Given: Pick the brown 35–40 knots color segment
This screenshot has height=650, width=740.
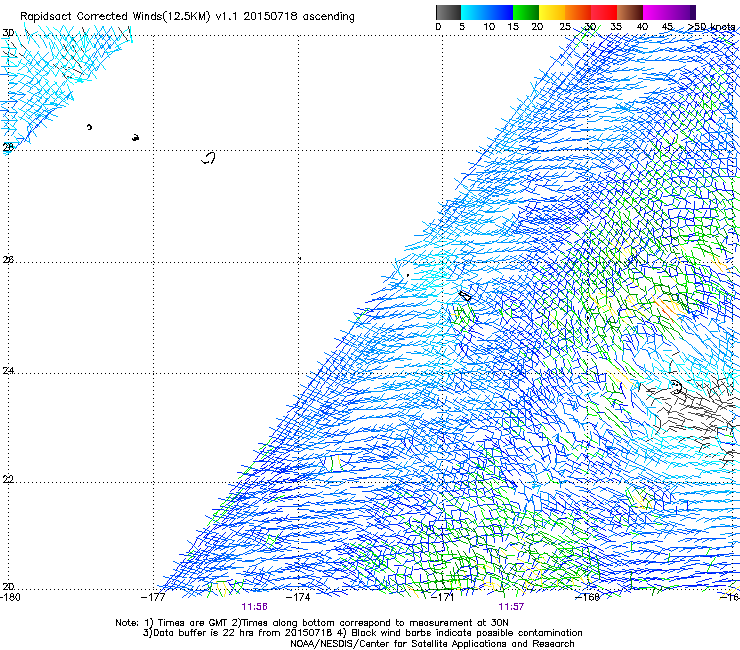Looking at the screenshot, I should 630,12.
